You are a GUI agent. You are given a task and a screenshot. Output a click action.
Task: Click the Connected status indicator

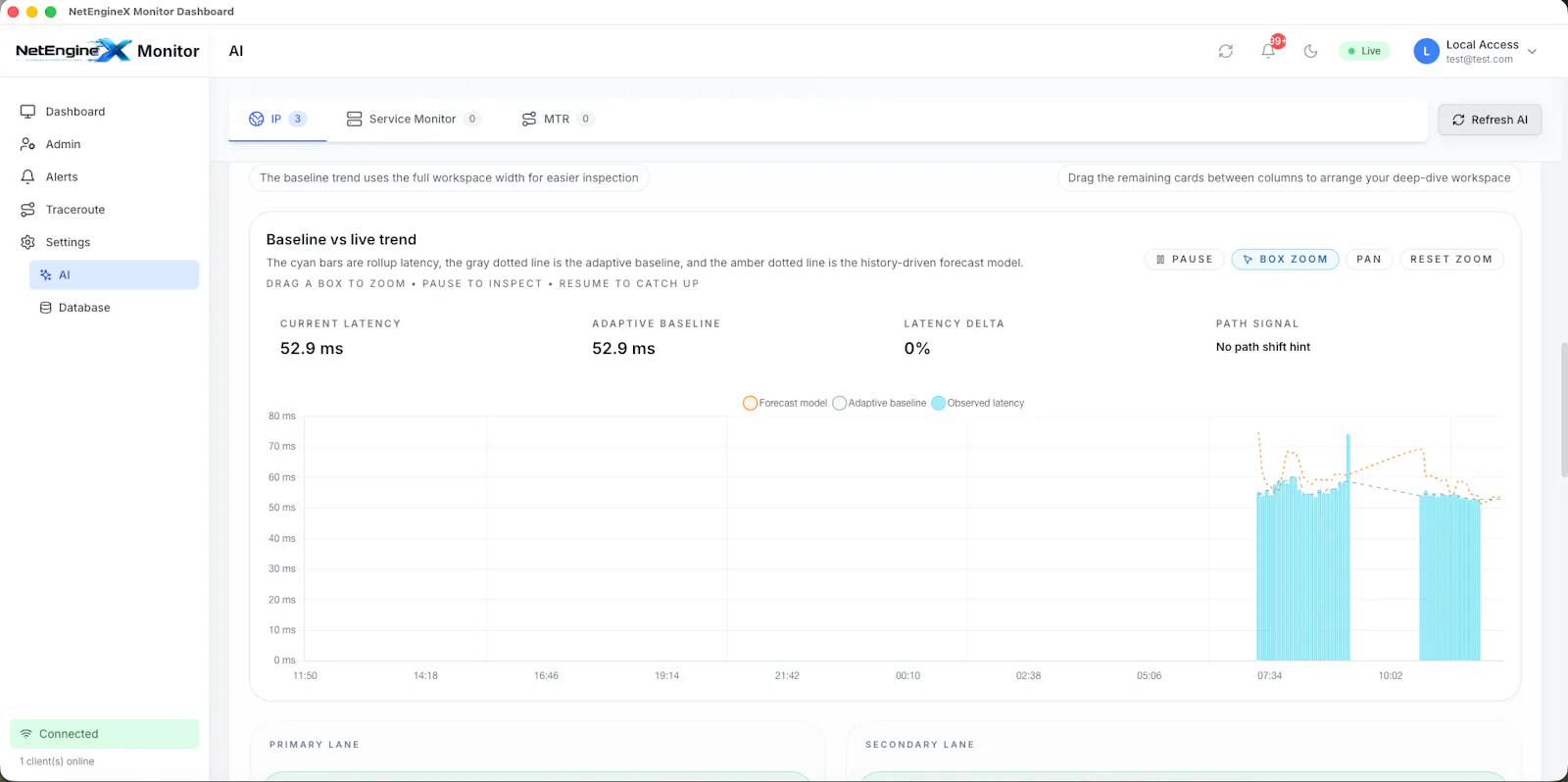point(105,734)
